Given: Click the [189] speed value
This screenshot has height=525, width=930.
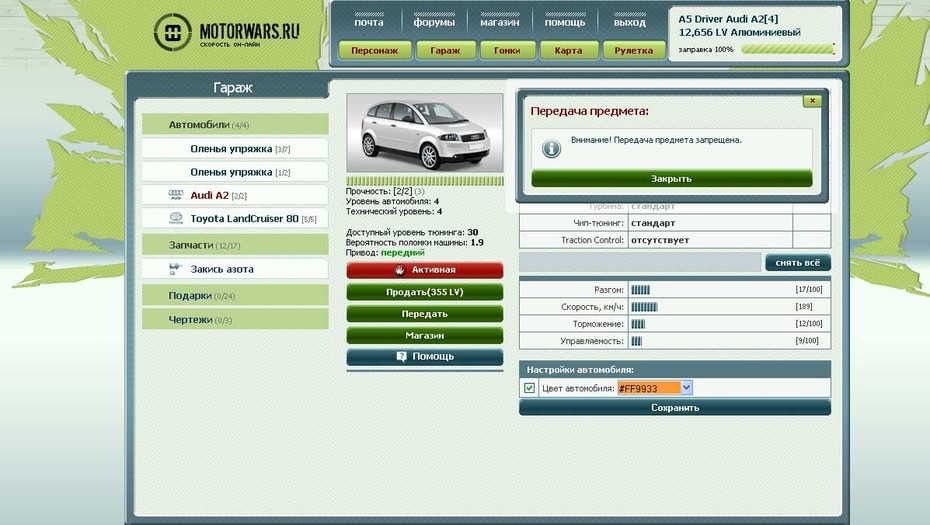Looking at the screenshot, I should [804, 307].
